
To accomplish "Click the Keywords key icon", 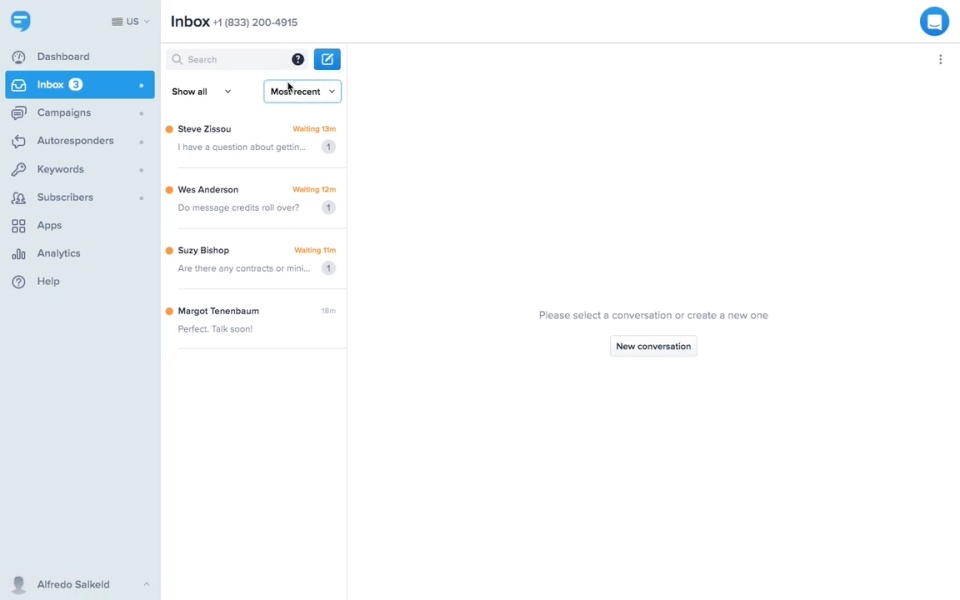I will [19, 170].
